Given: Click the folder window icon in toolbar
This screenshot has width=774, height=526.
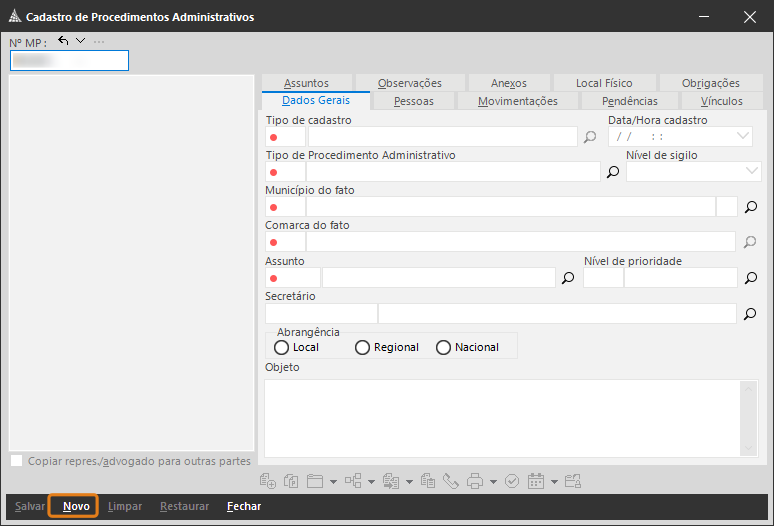Looking at the screenshot, I should point(315,481).
